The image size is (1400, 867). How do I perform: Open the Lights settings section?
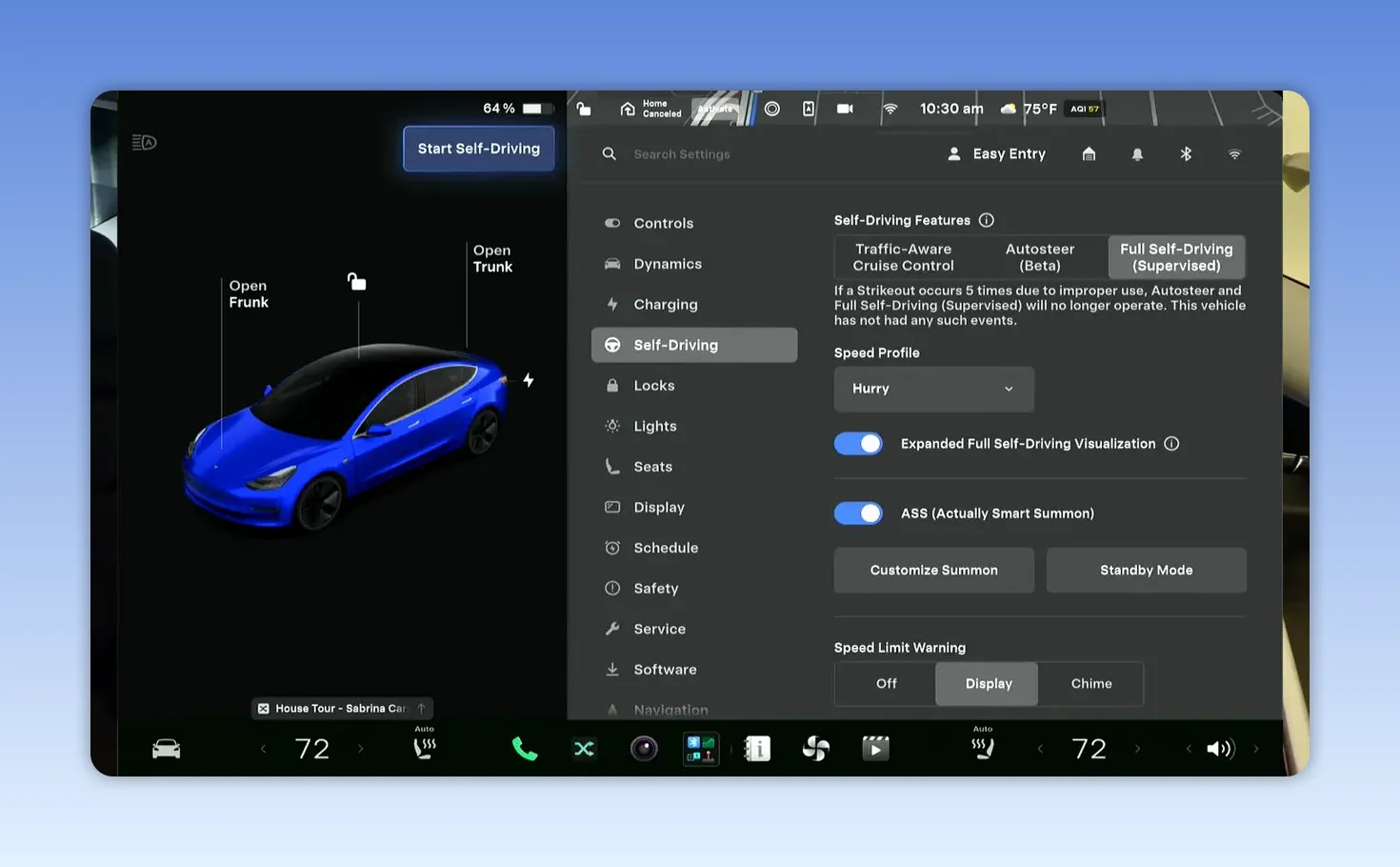click(x=694, y=426)
